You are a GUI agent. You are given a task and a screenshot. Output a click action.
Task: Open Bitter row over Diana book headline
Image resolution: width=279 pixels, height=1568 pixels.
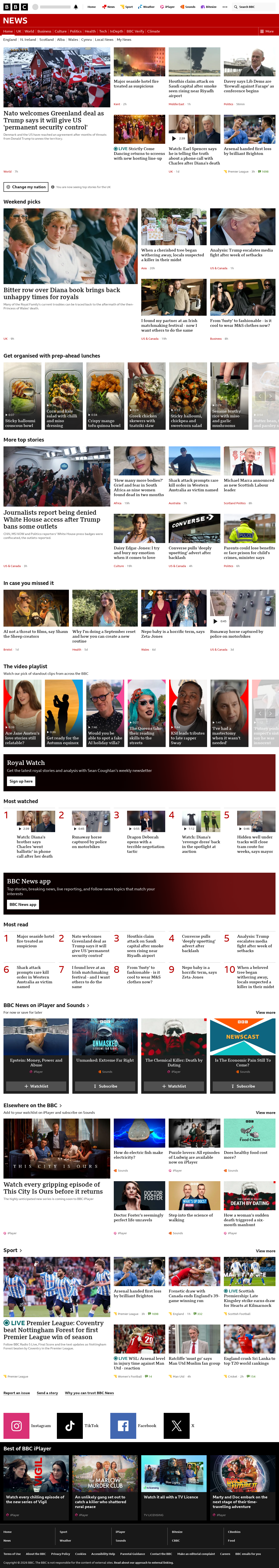(62, 293)
